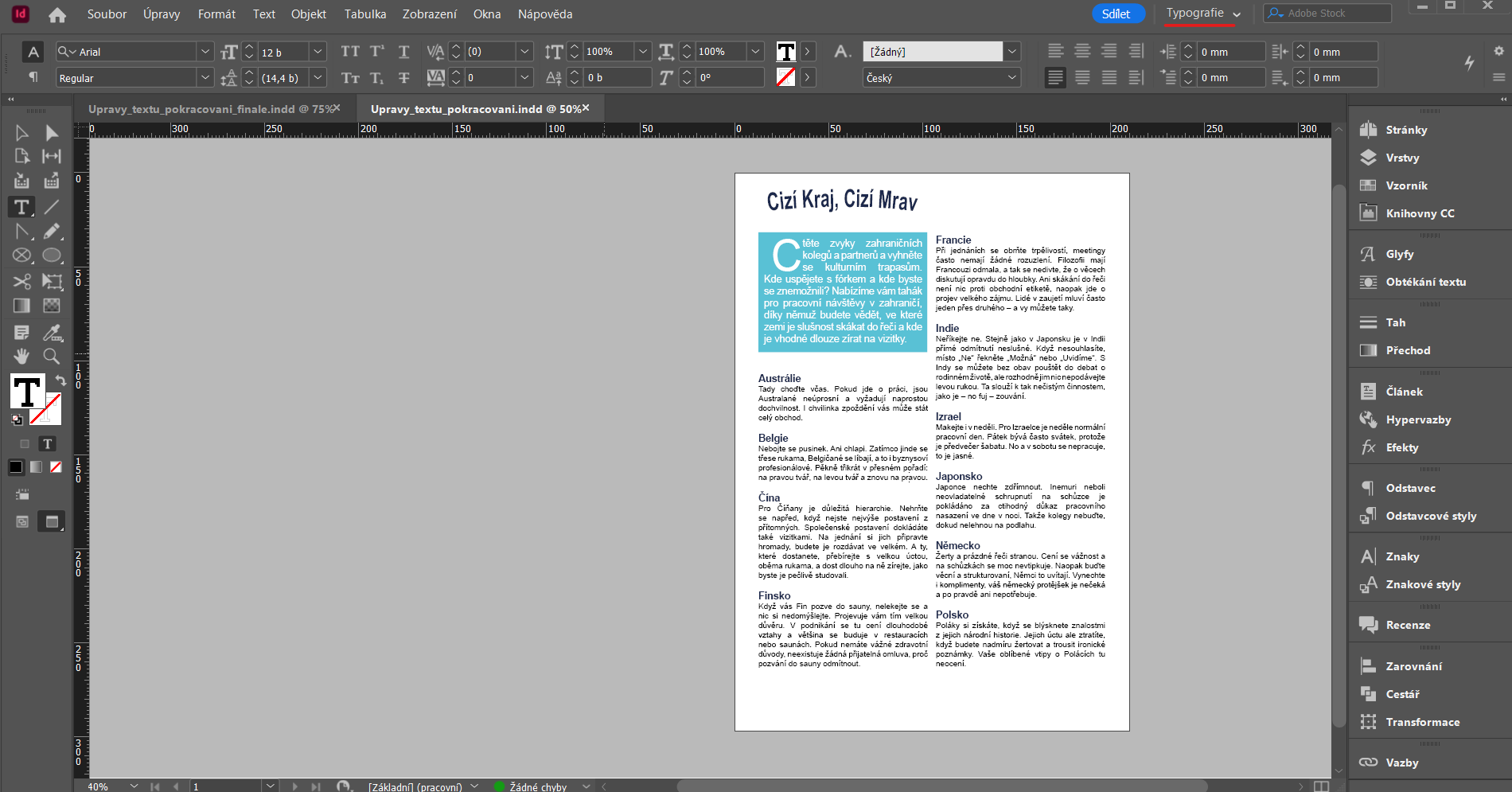The height and width of the screenshot is (792, 1512).
Task: Toggle underline formatting
Action: [x=403, y=51]
